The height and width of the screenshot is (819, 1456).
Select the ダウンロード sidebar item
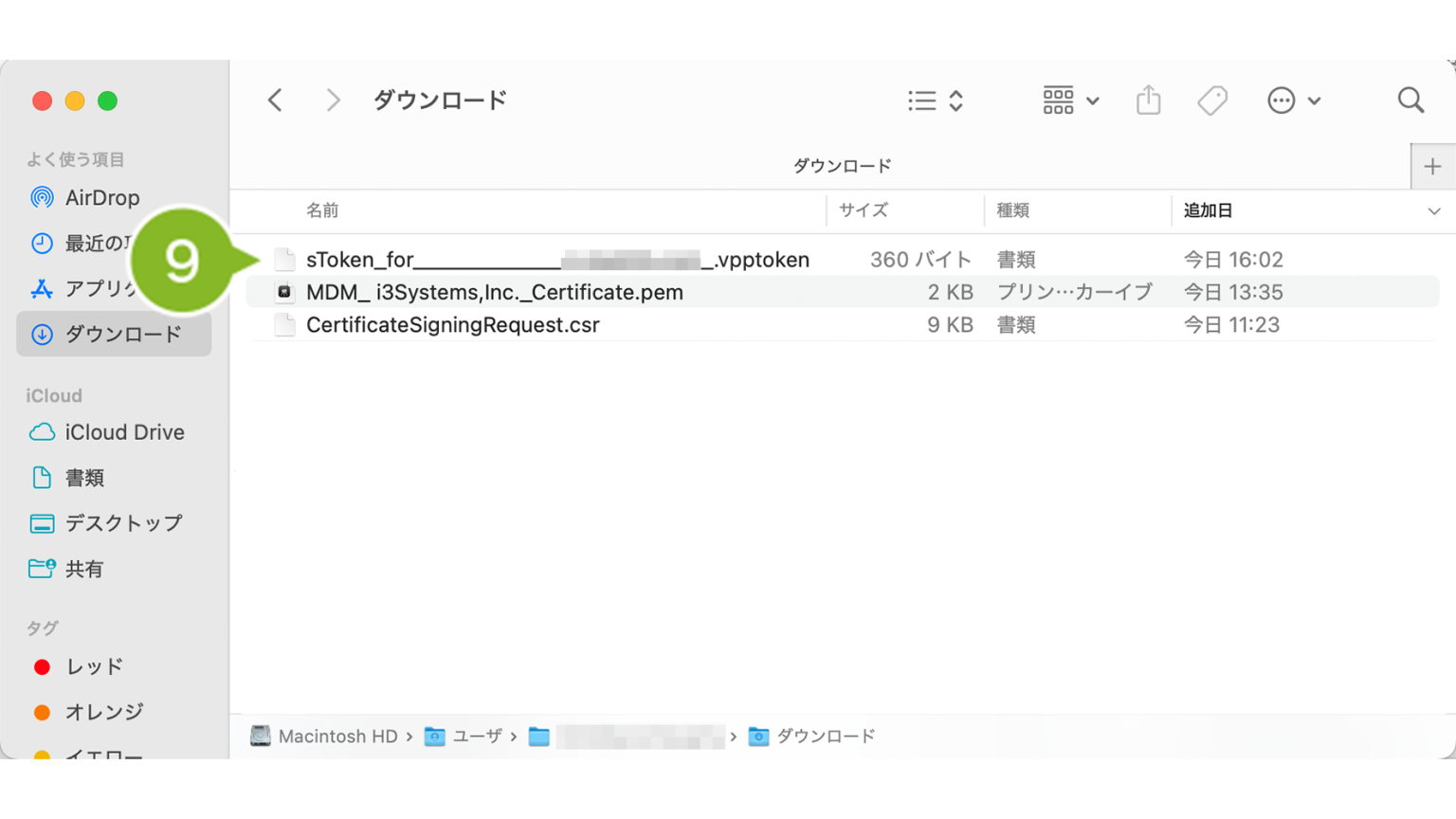coord(122,335)
